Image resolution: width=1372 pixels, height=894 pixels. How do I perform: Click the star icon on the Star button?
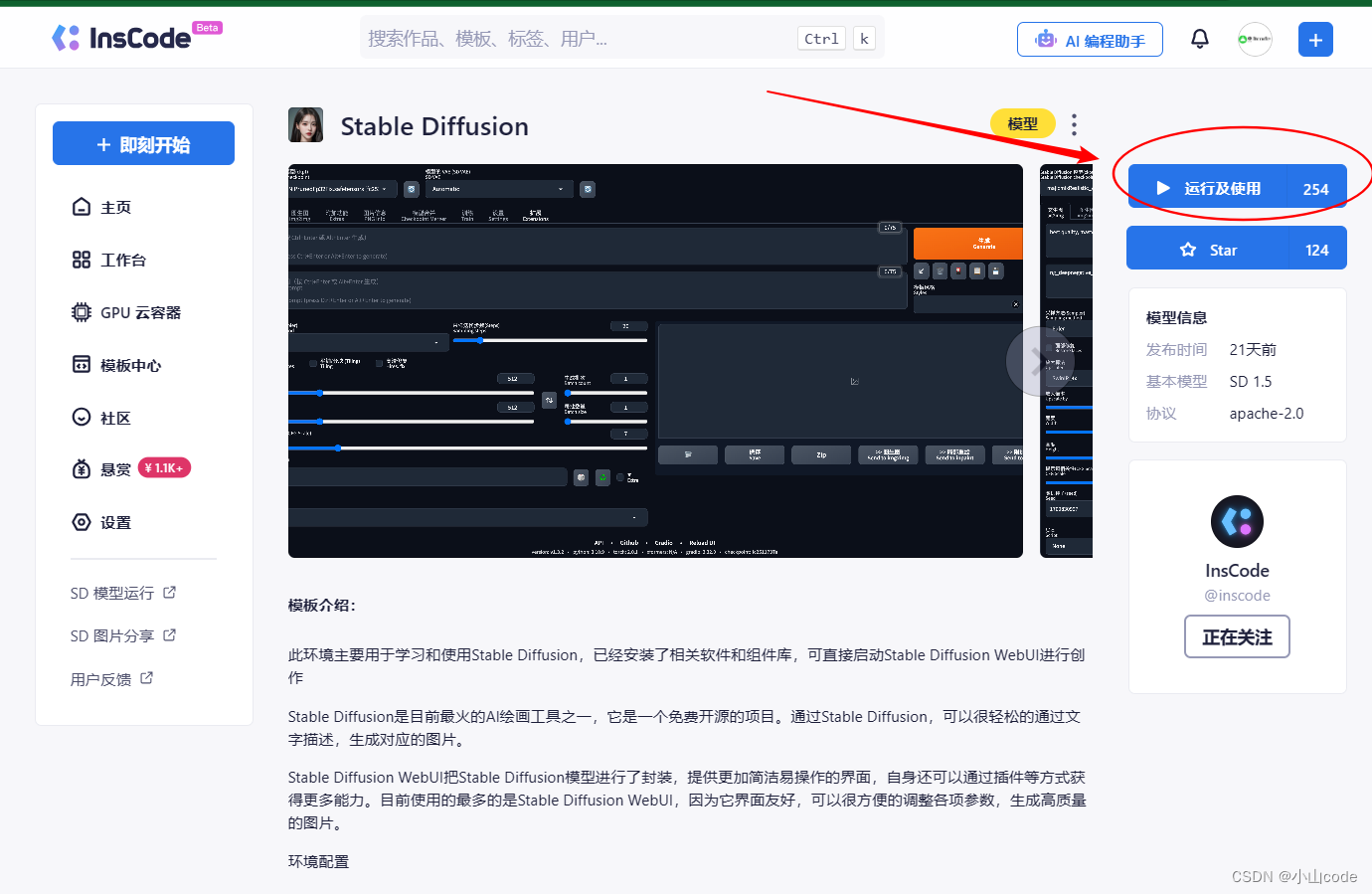1188,250
